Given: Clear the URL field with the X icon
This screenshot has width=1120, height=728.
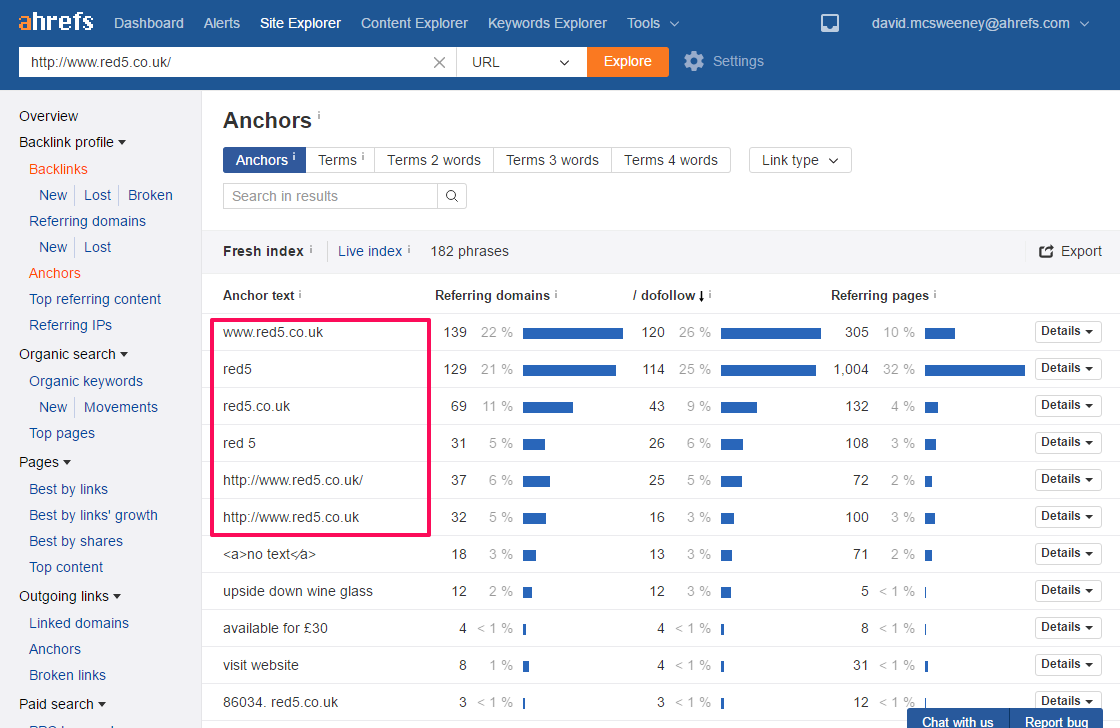Looking at the screenshot, I should pos(439,62).
